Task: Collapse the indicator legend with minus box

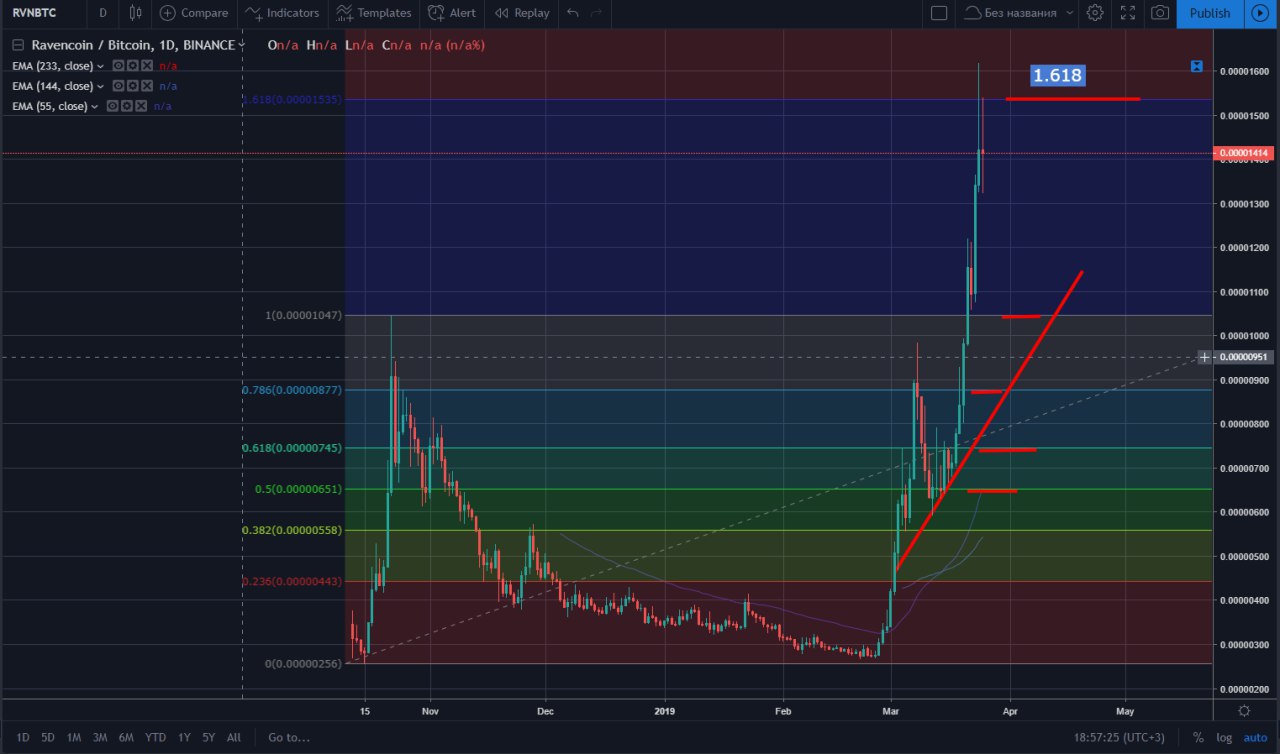Action: [19, 45]
